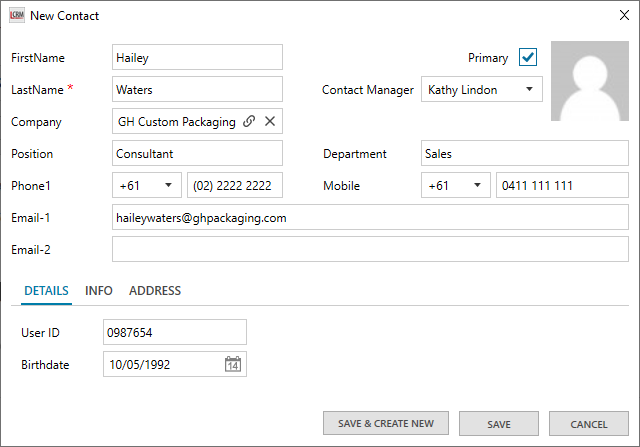Open the Mobile country code dropdown
640x447 pixels.
pos(475,186)
